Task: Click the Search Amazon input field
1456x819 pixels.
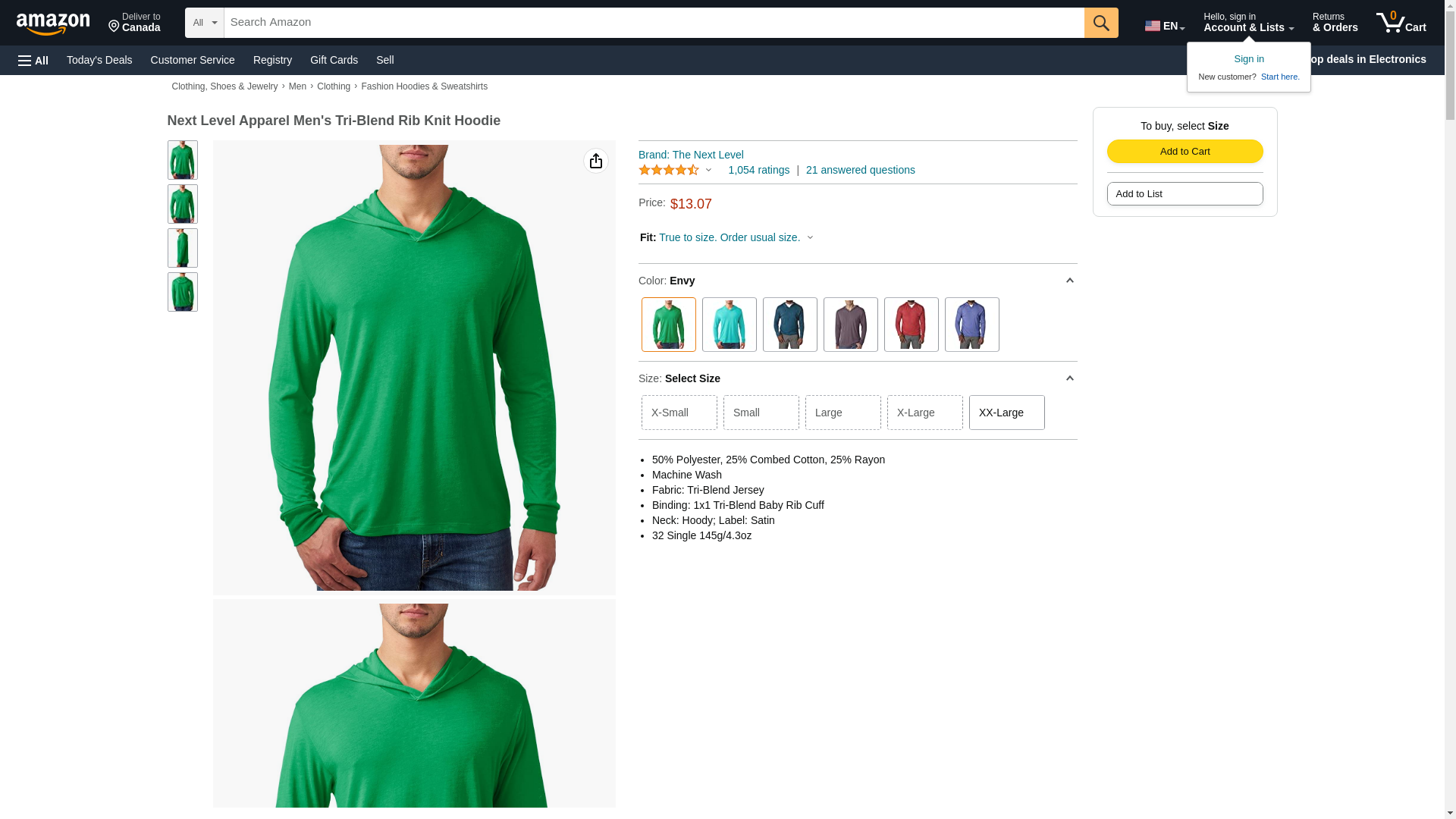Action: 654,23
